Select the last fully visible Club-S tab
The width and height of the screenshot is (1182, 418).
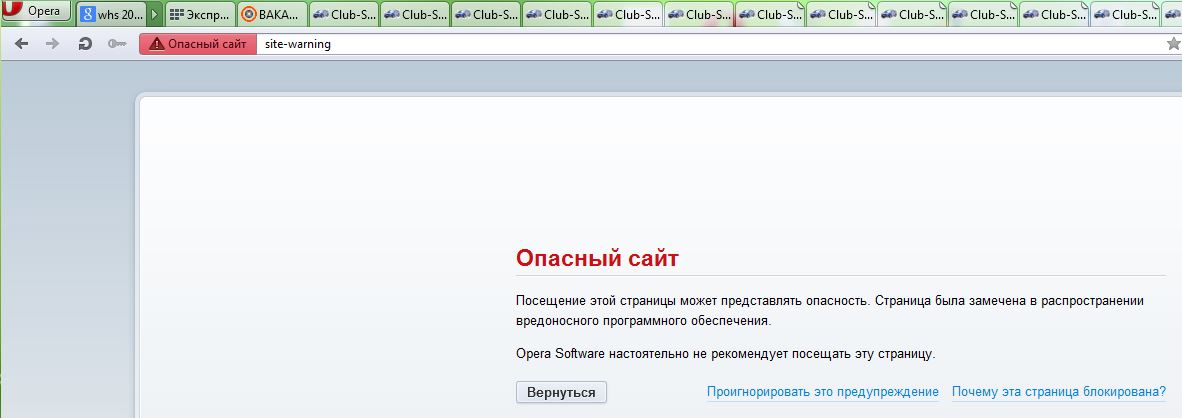point(1125,15)
